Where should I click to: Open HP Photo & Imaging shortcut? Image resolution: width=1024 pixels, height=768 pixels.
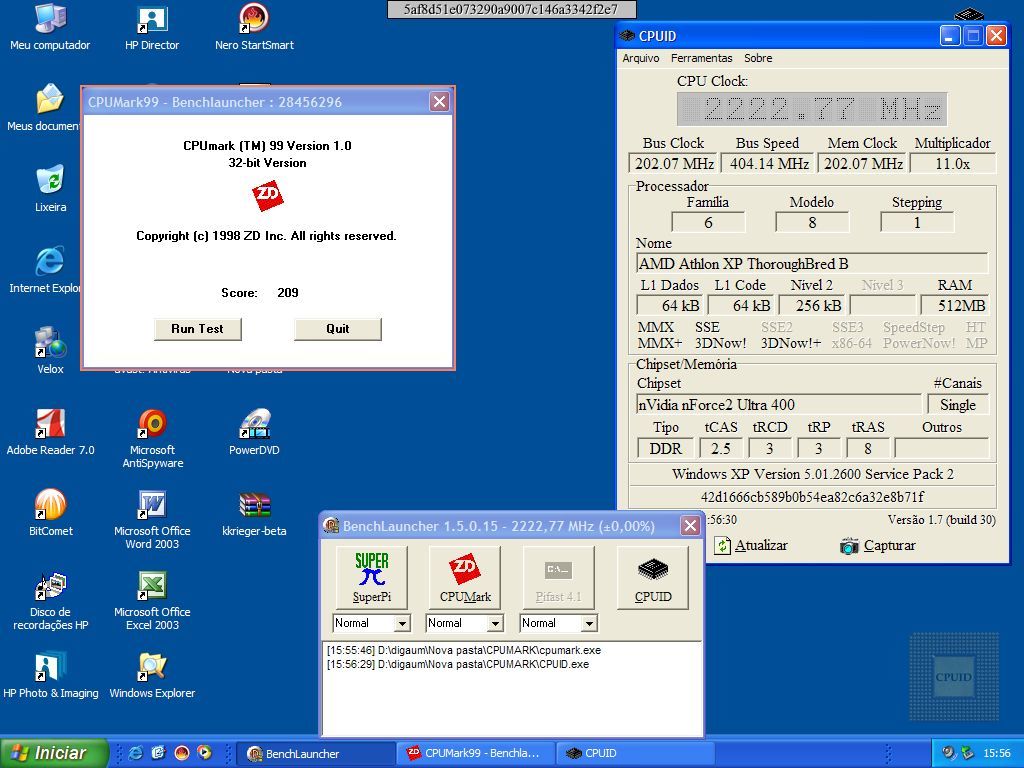pyautogui.click(x=50, y=675)
